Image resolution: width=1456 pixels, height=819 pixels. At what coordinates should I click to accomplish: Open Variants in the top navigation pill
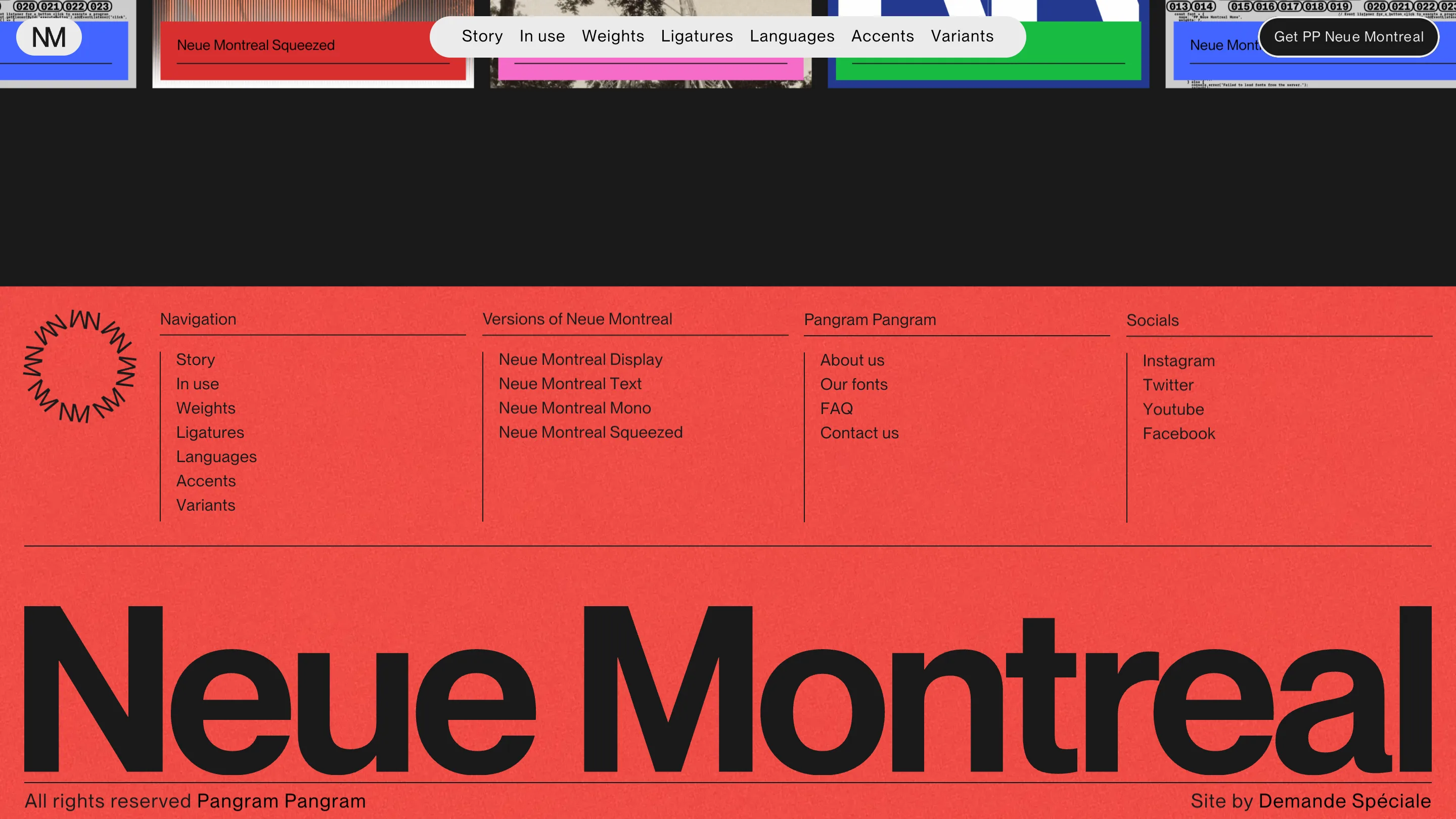[x=962, y=36]
